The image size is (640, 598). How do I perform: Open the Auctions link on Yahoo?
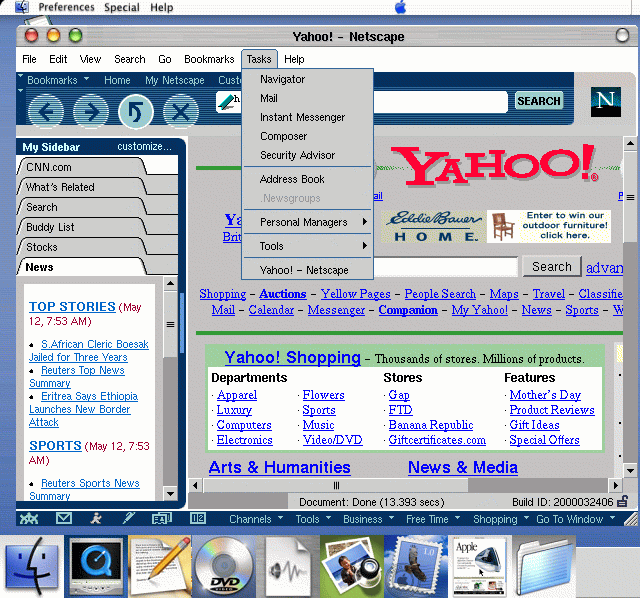pyautogui.click(x=283, y=294)
